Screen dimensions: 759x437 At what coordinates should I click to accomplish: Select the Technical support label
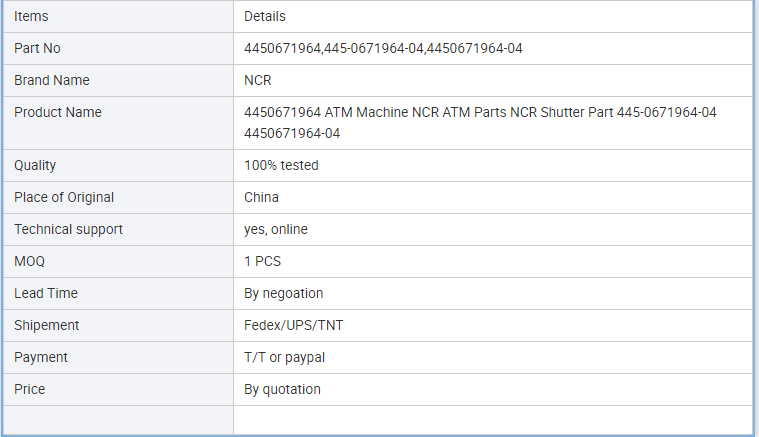click(x=68, y=229)
